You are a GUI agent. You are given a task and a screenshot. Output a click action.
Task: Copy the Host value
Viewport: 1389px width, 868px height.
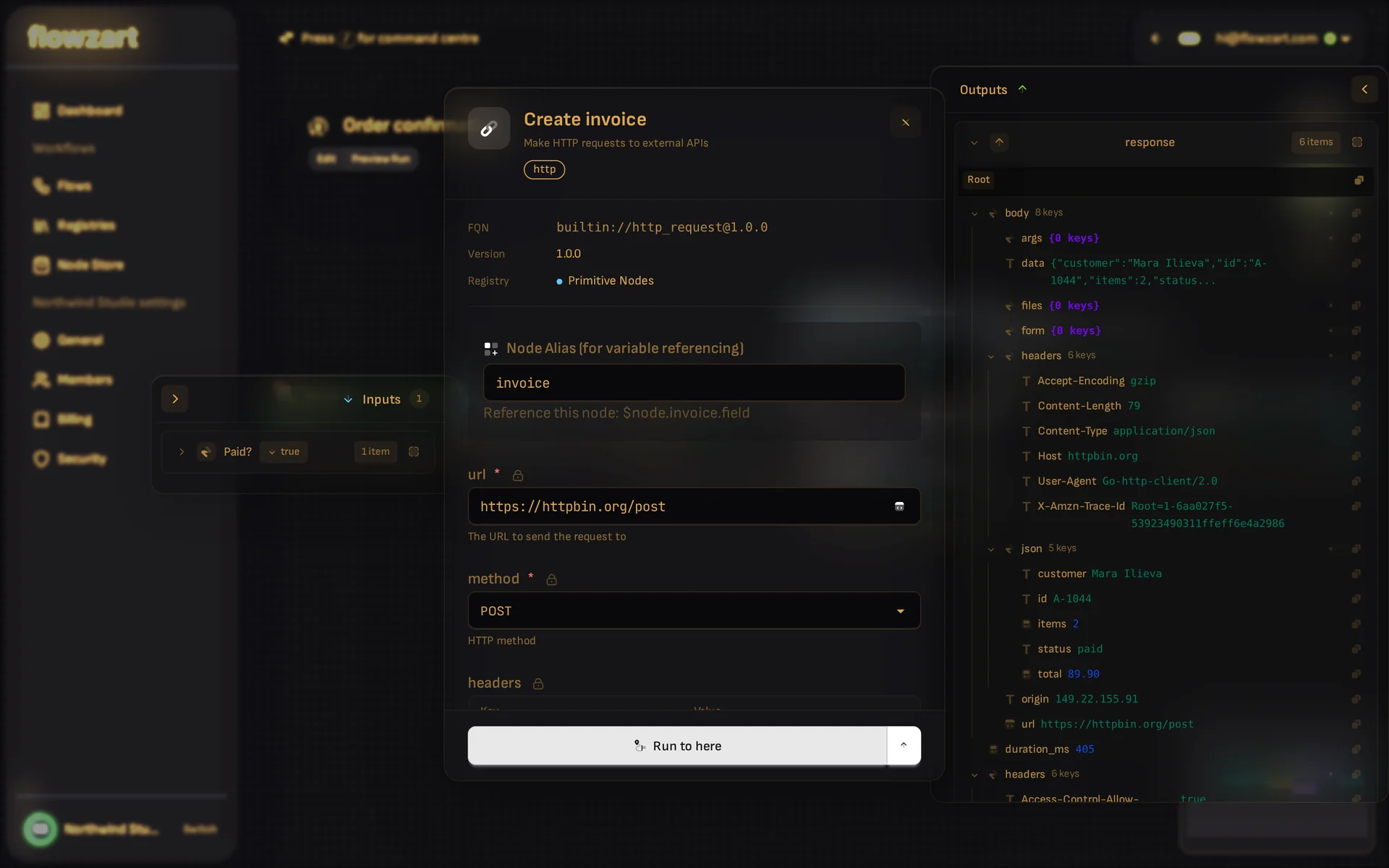1356,456
